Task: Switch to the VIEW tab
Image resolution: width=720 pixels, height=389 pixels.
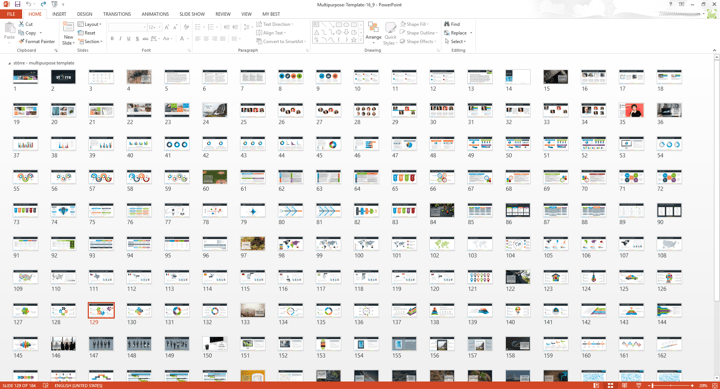Action: click(x=247, y=14)
